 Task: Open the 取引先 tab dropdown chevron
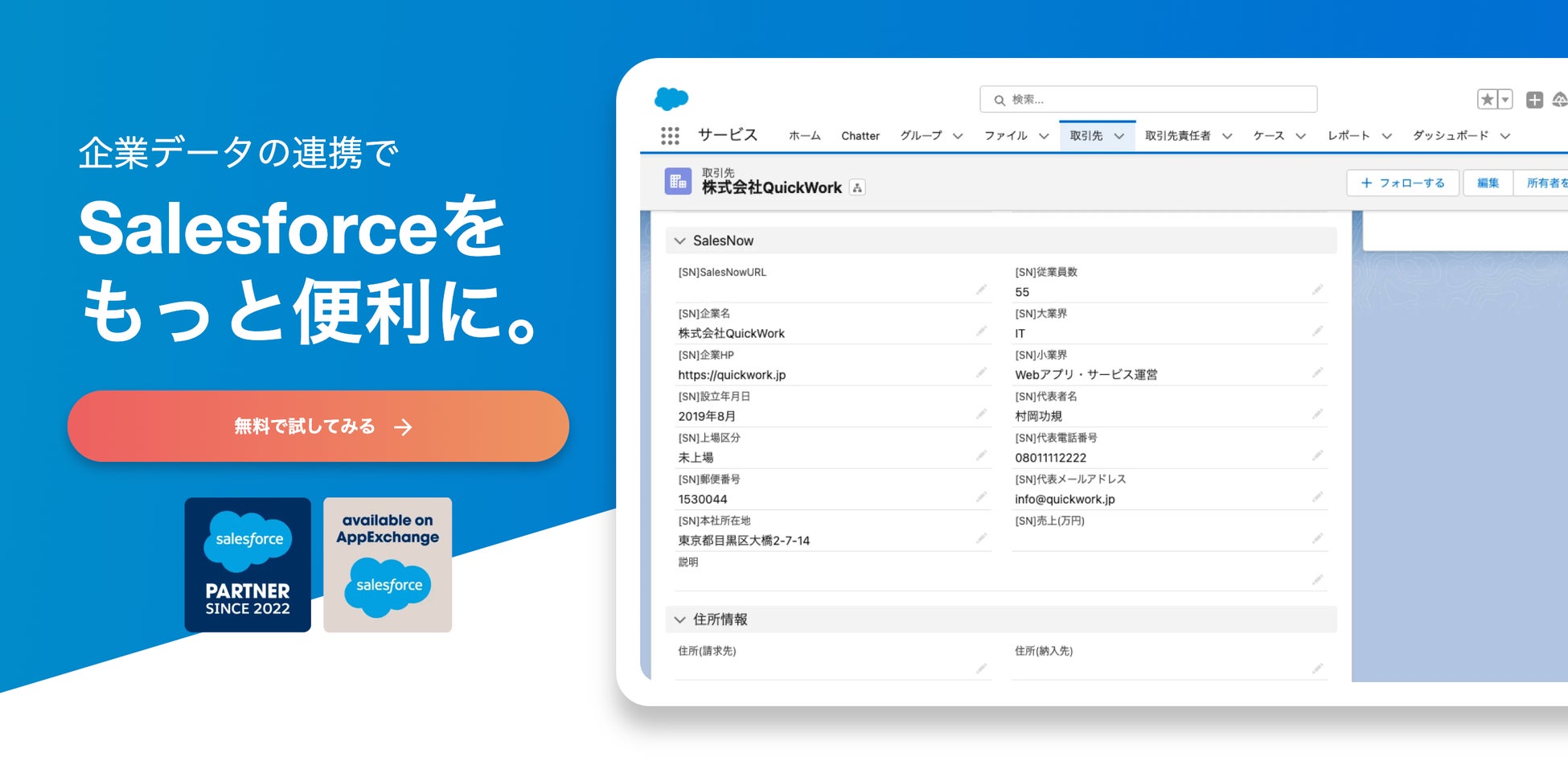pyautogui.click(x=1119, y=137)
